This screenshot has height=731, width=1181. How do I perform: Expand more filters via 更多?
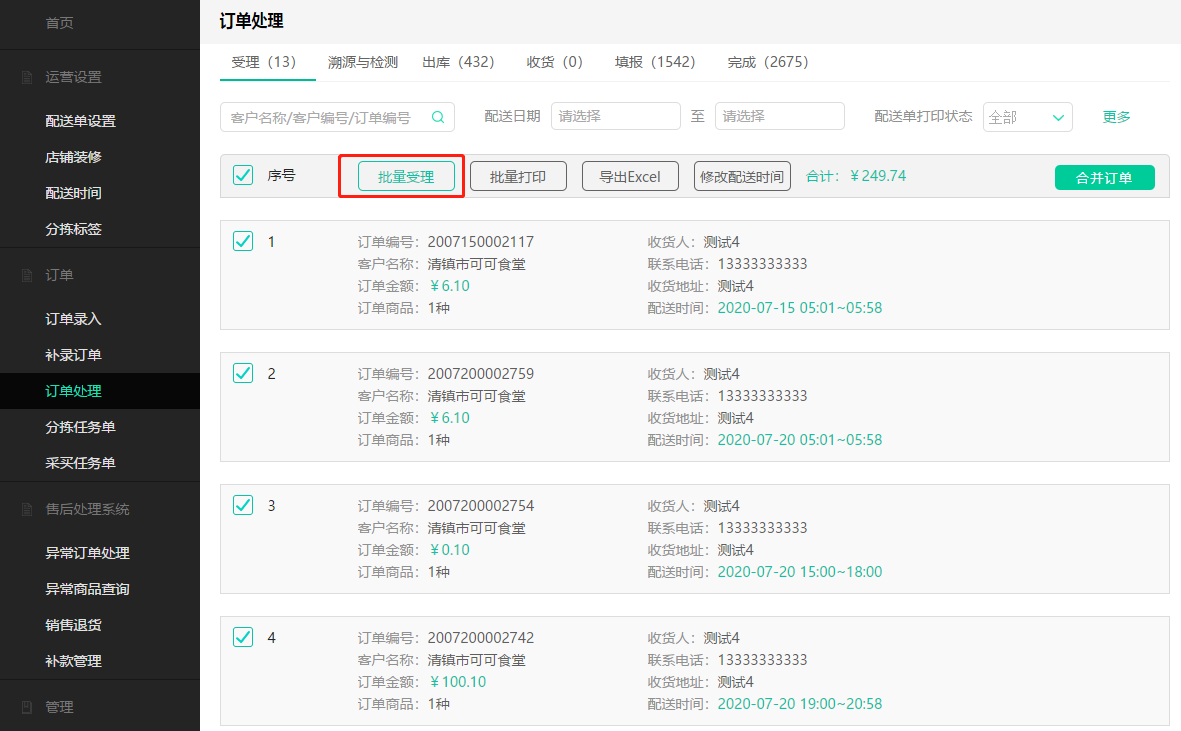click(1116, 117)
